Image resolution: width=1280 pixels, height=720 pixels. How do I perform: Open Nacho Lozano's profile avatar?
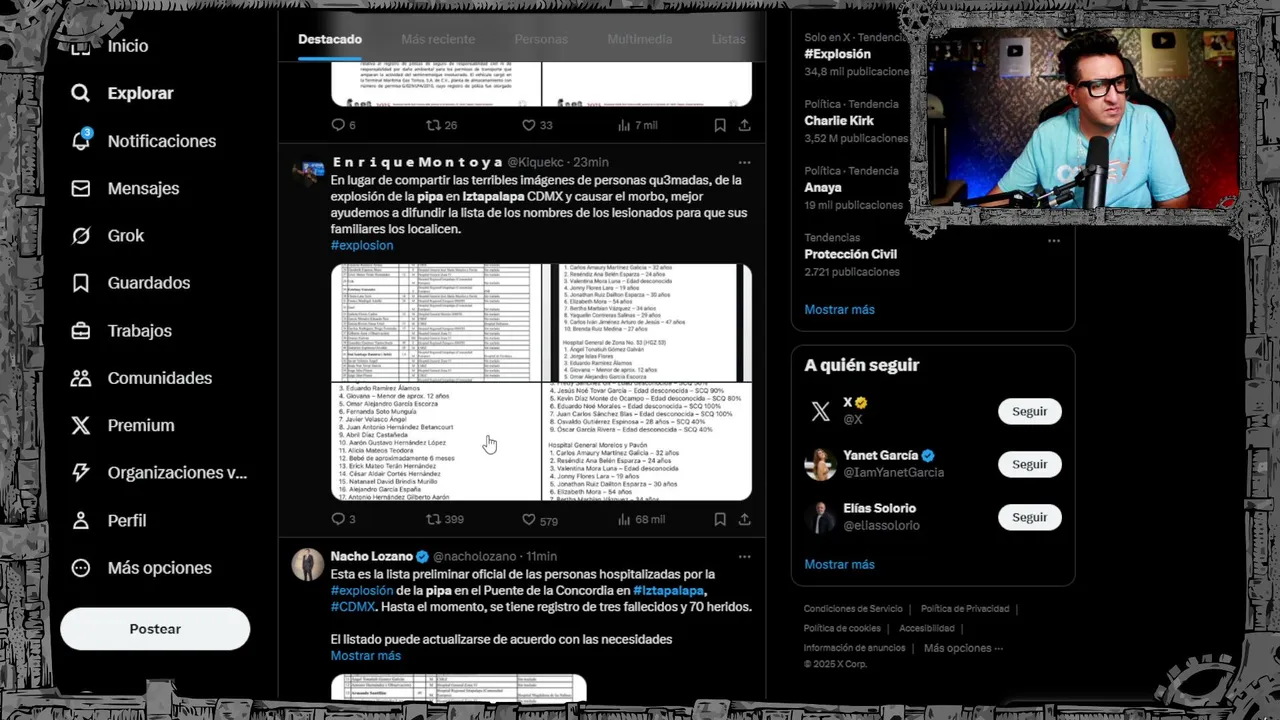point(307,564)
